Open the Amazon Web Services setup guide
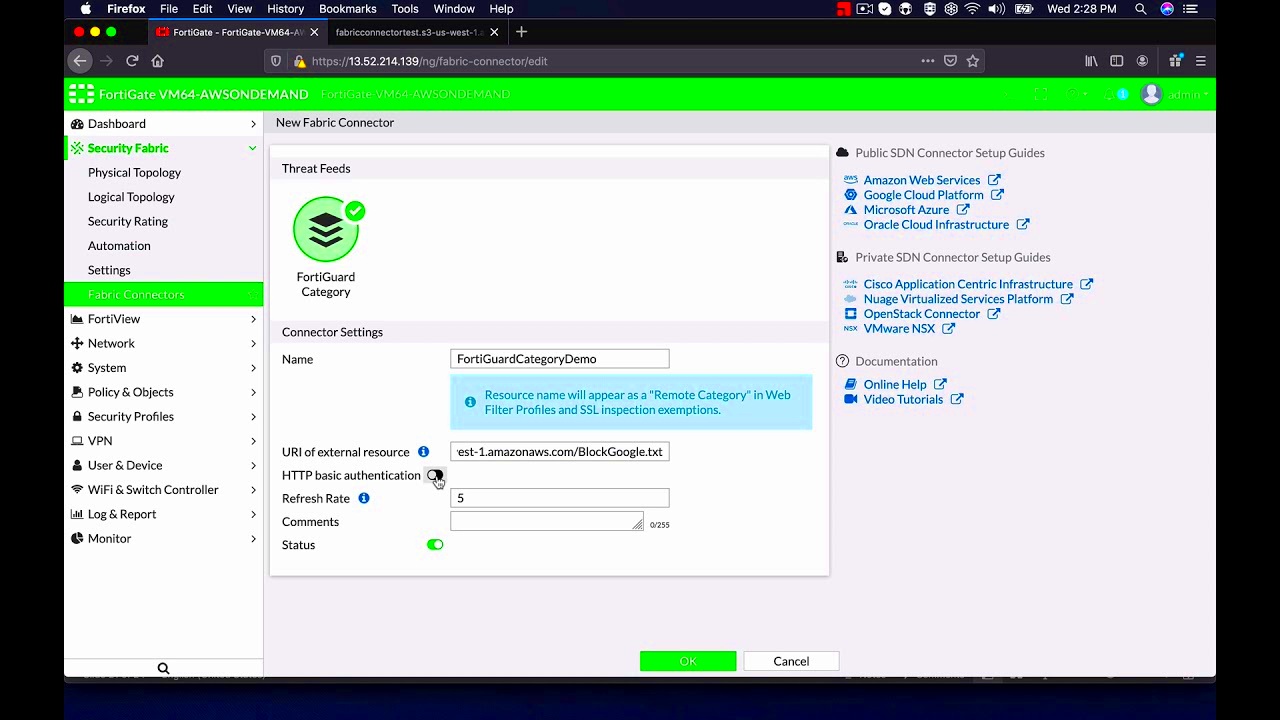The width and height of the screenshot is (1280, 720). pos(922,180)
